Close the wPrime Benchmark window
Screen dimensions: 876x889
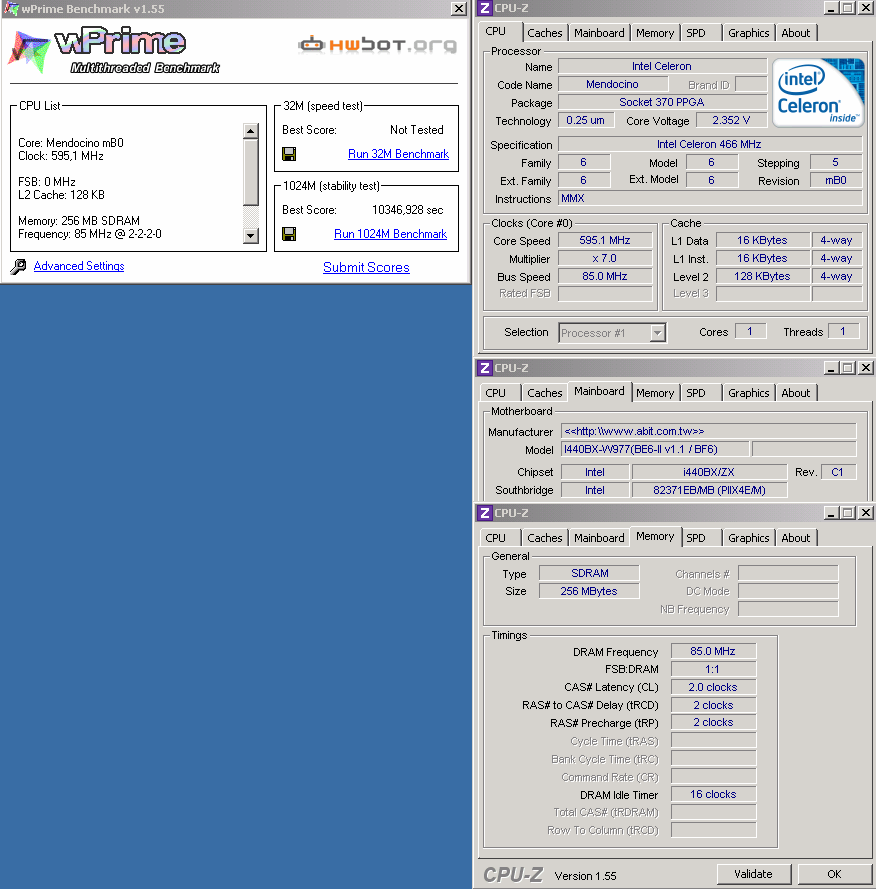click(459, 9)
